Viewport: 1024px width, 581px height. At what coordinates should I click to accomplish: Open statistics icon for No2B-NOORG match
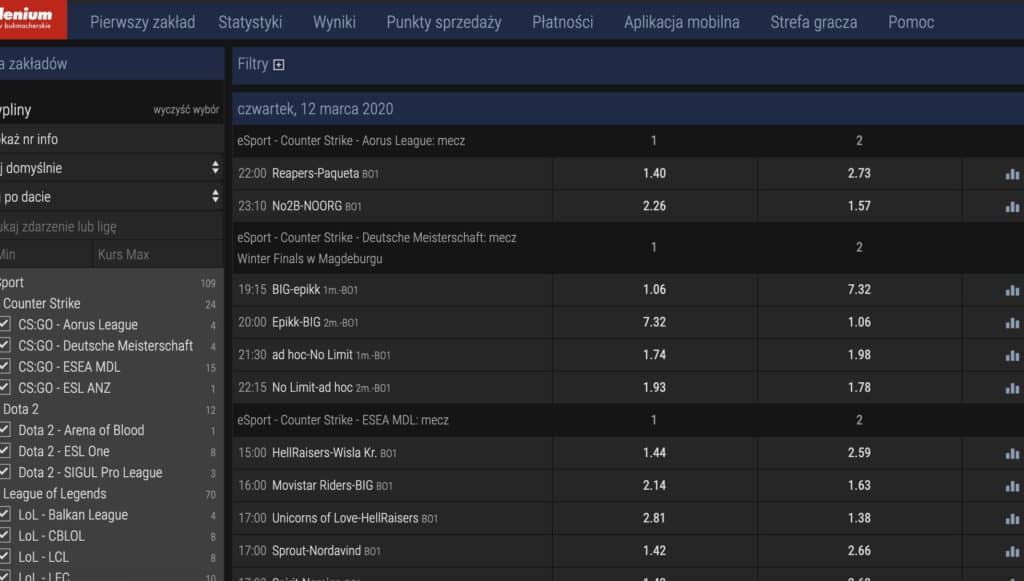[x=1012, y=206]
